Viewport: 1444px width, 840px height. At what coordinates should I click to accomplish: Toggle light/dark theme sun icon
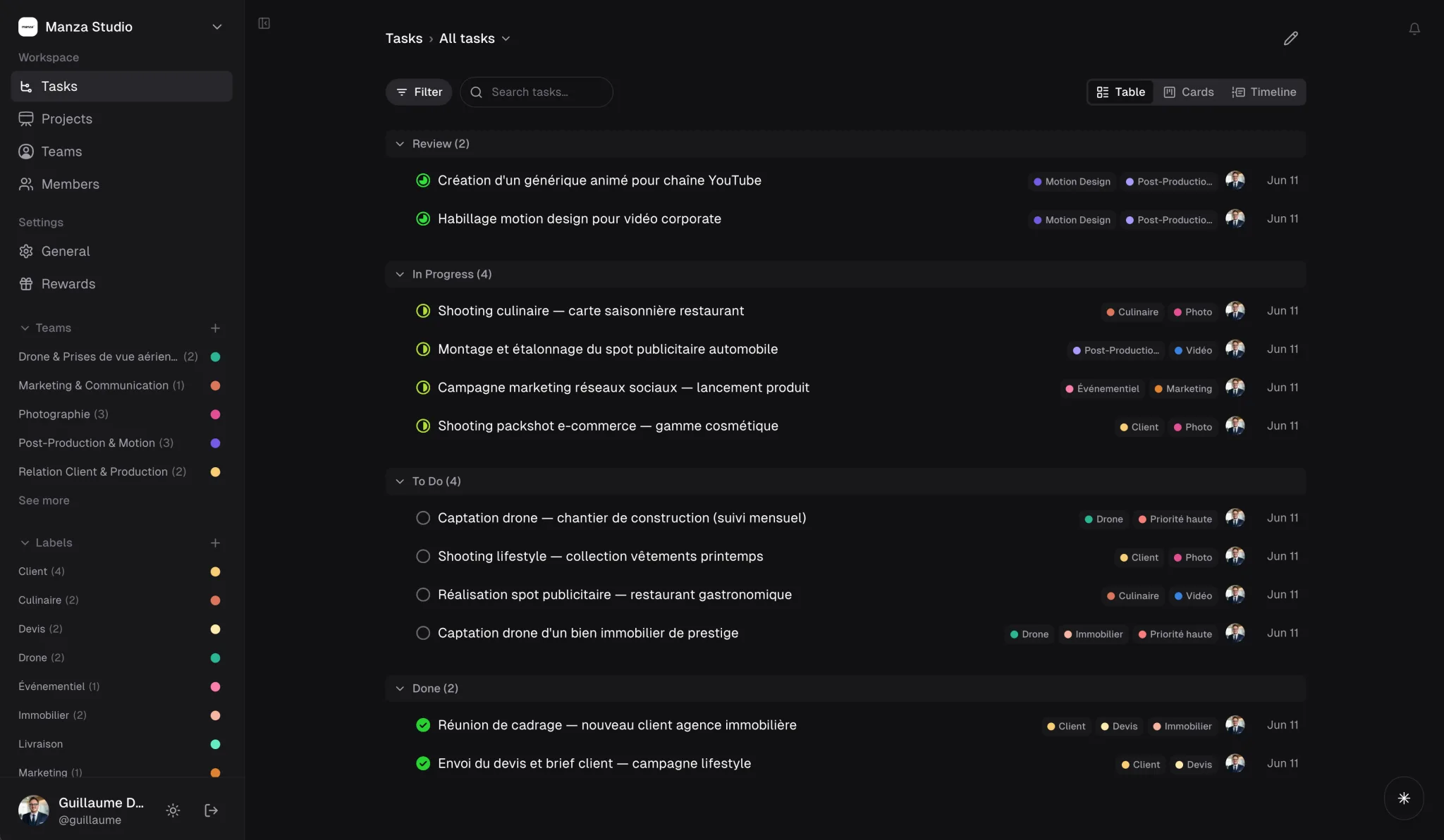point(173,810)
